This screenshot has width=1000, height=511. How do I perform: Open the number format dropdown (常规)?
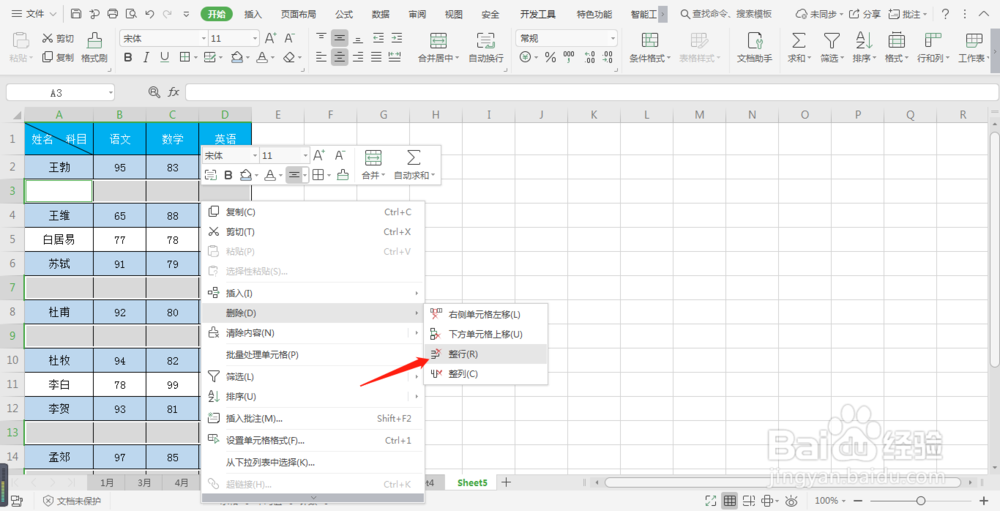(x=613, y=38)
